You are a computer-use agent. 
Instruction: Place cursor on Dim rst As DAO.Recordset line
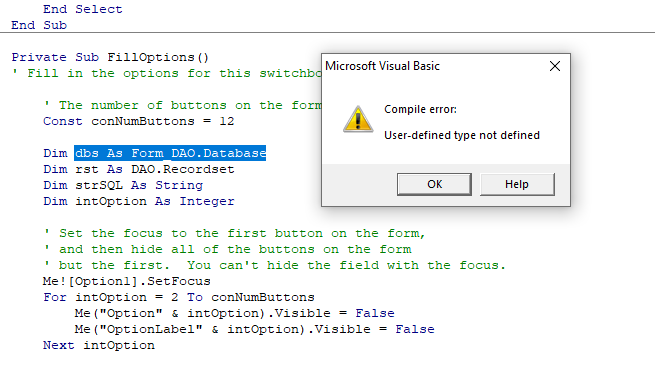139,169
